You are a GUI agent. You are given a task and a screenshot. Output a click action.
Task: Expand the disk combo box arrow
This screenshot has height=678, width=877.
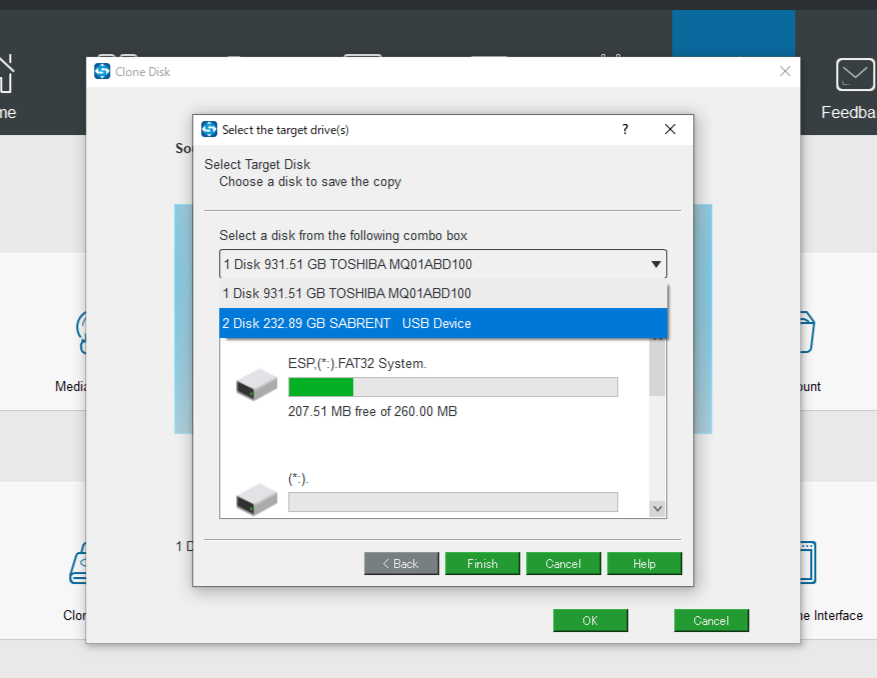[x=656, y=265]
